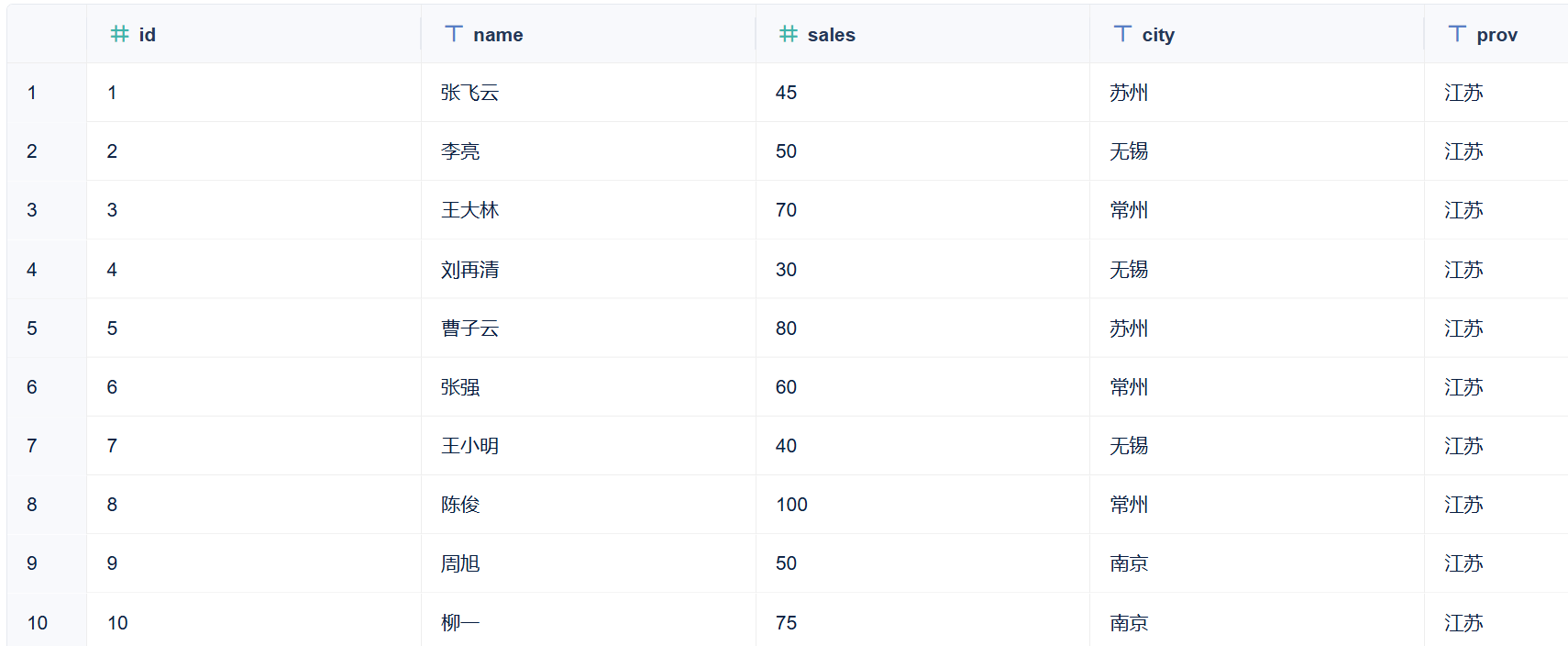Click the text type icon beside prov
The width and height of the screenshot is (1568, 646).
point(1457,34)
